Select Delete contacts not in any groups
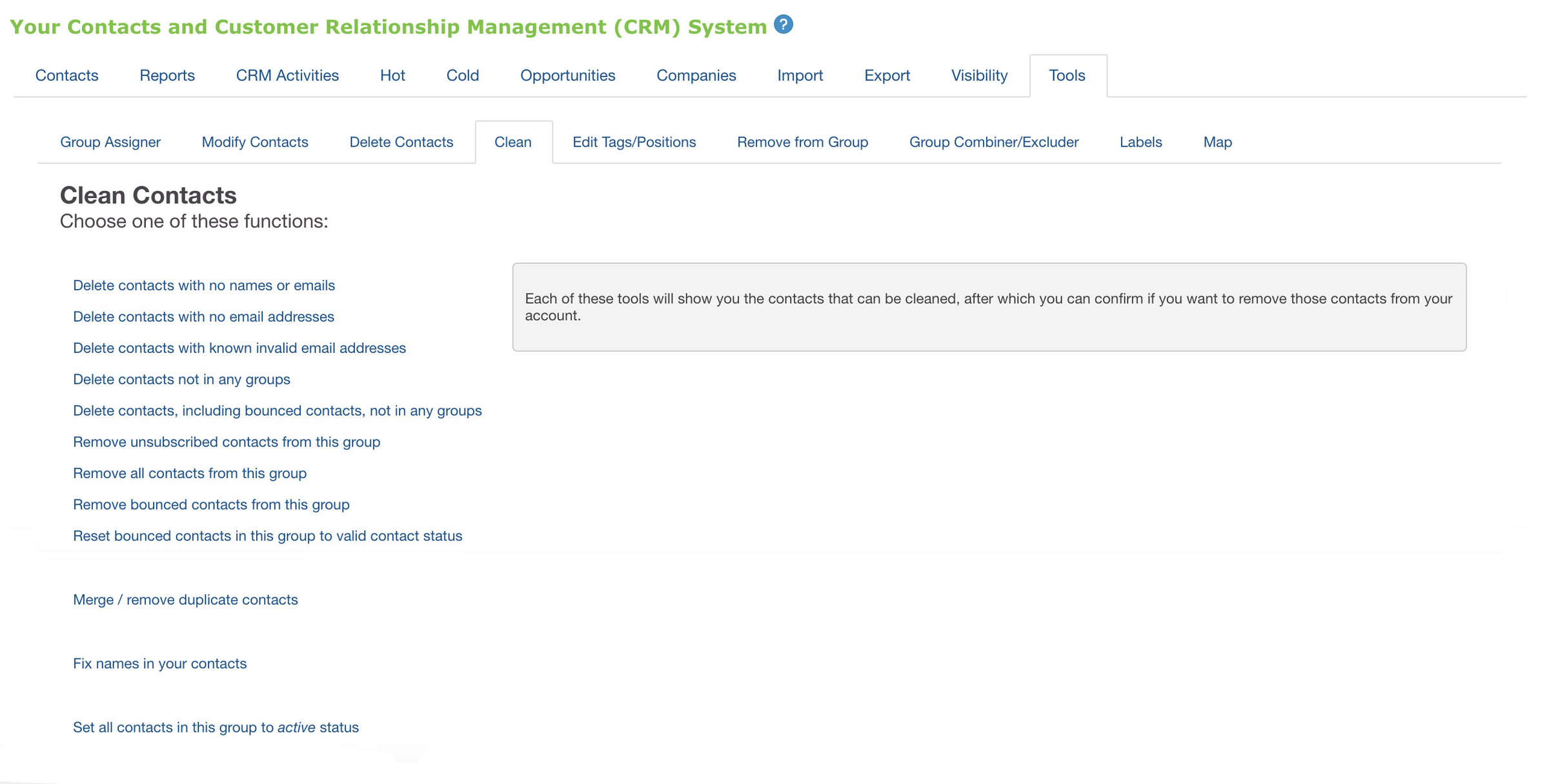This screenshot has height=784, width=1549. pyautogui.click(x=181, y=379)
